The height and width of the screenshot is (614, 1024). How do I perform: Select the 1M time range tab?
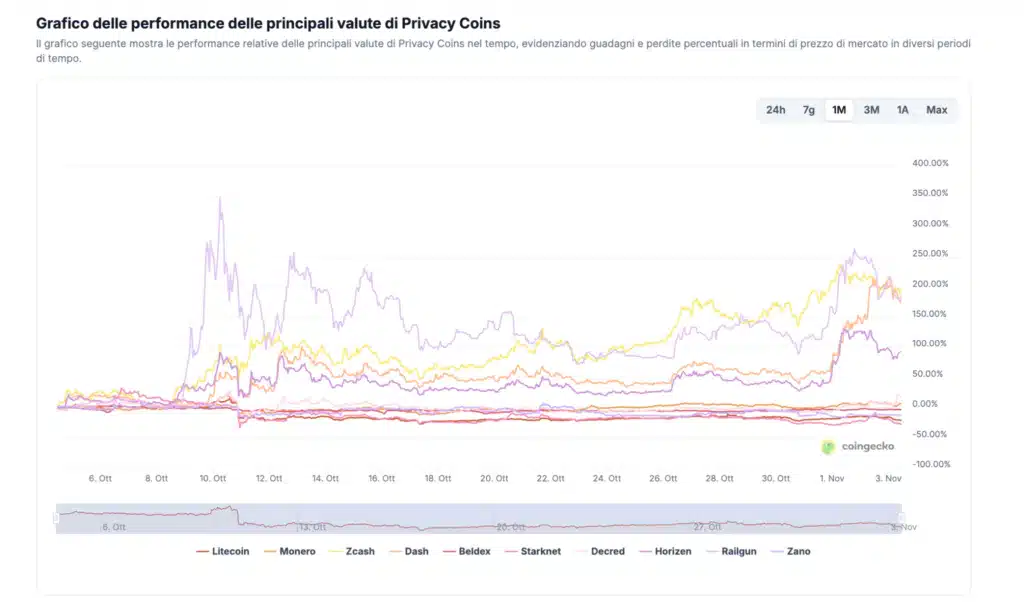point(838,110)
